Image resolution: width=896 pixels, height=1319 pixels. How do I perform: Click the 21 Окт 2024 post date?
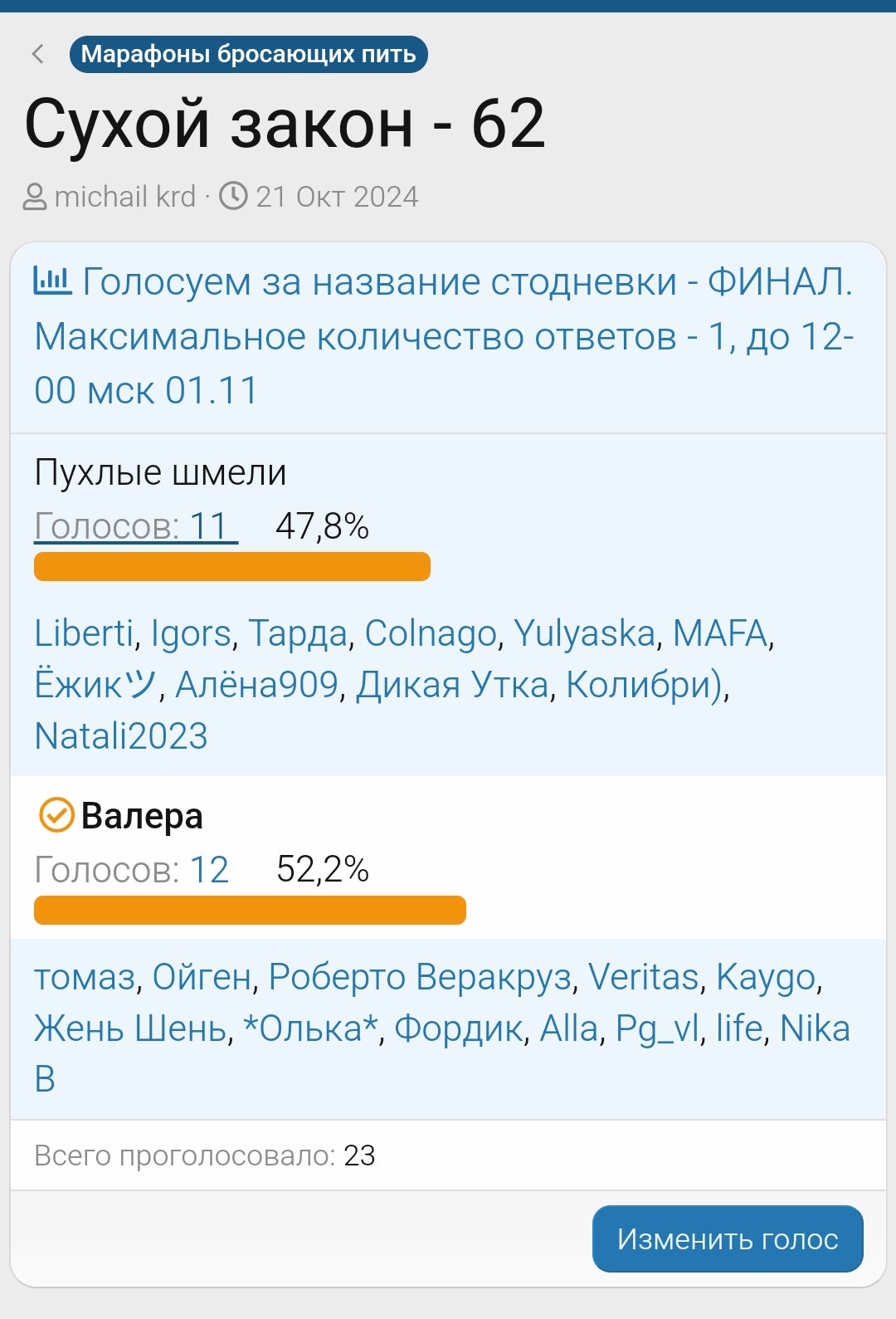click(336, 197)
